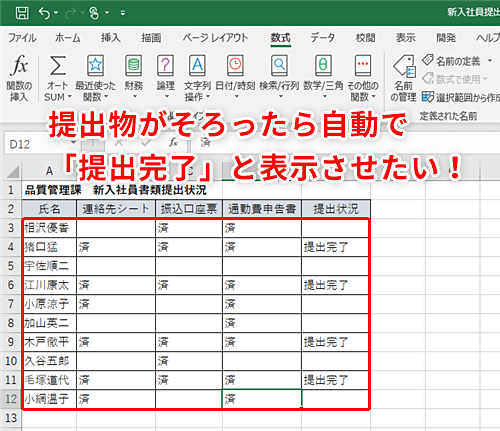Open the Math/Trig theta functions icon
This screenshot has width=500, height=431.
(x=323, y=65)
